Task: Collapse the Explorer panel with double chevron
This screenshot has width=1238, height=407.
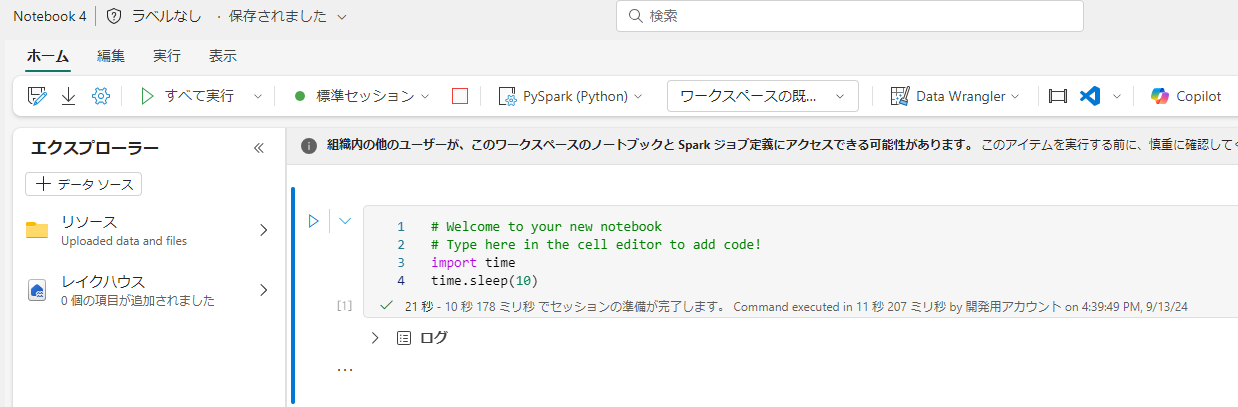Action: click(258, 148)
